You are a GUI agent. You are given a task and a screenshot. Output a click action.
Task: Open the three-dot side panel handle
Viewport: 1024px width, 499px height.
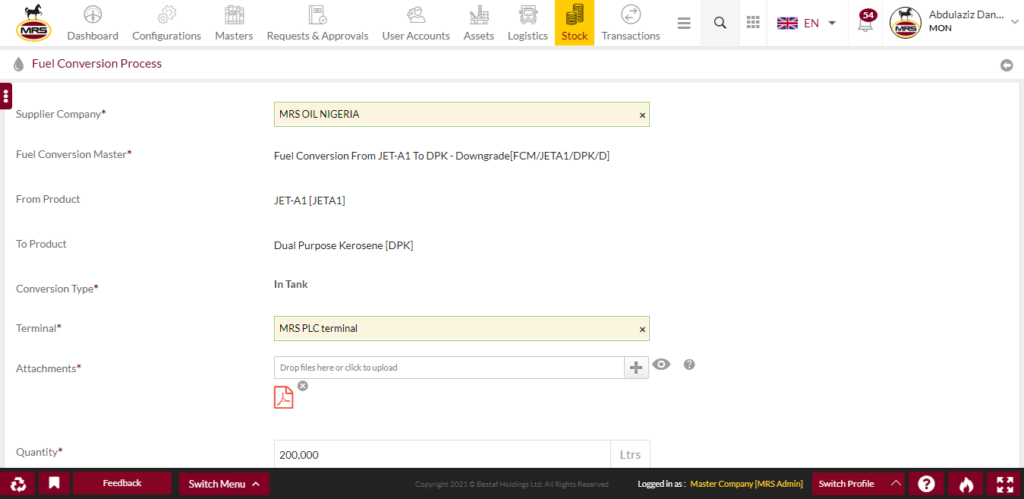click(x=6, y=97)
